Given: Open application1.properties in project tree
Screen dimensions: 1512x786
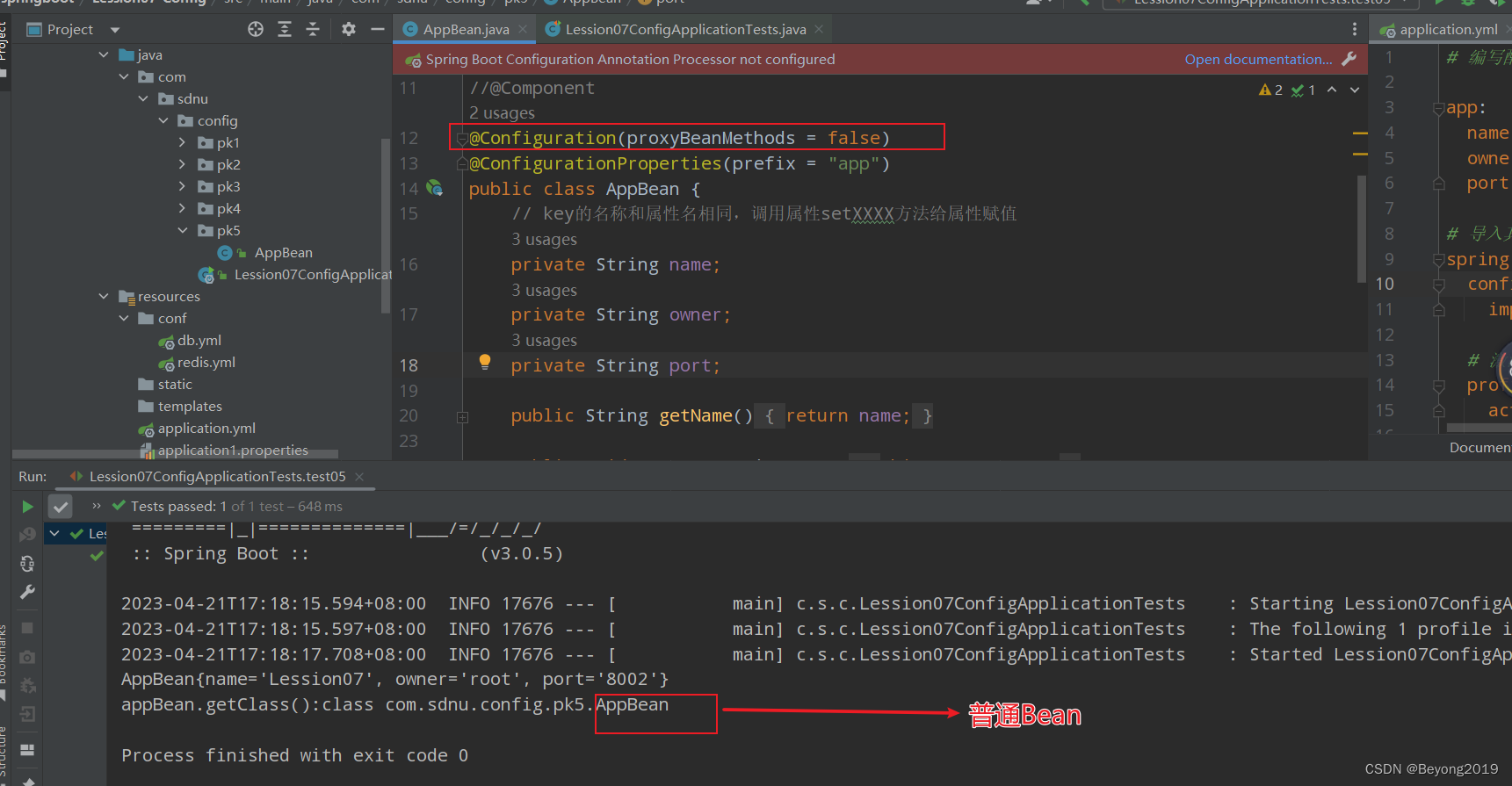Looking at the screenshot, I should click(x=233, y=450).
